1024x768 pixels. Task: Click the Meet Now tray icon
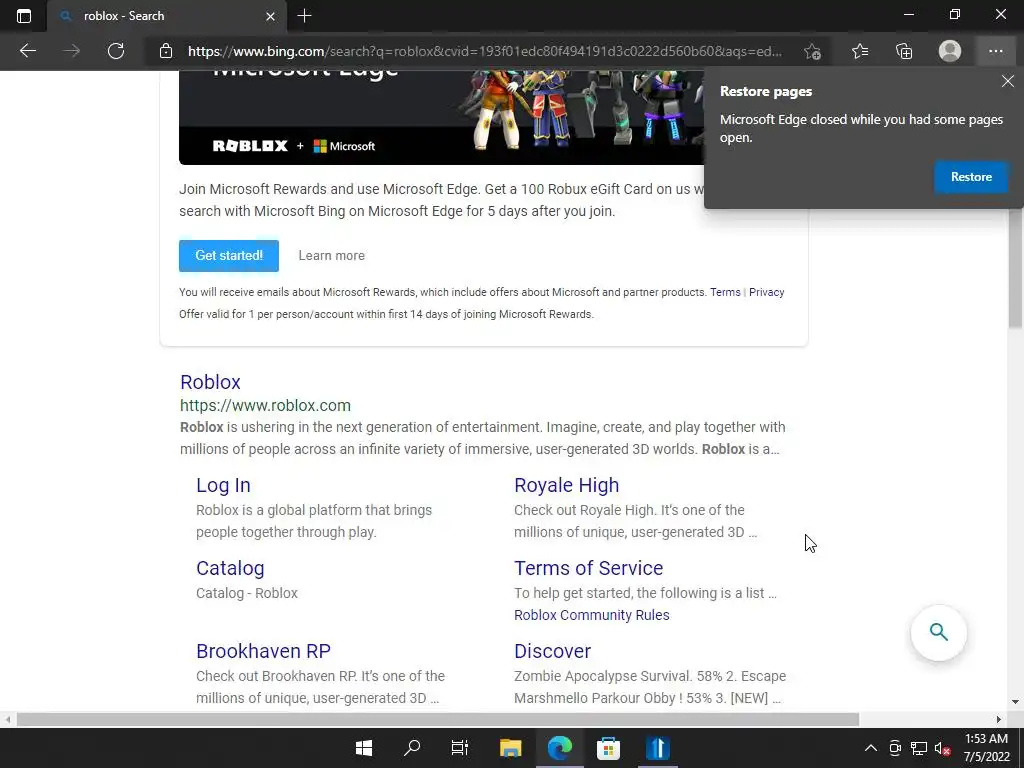pos(895,748)
